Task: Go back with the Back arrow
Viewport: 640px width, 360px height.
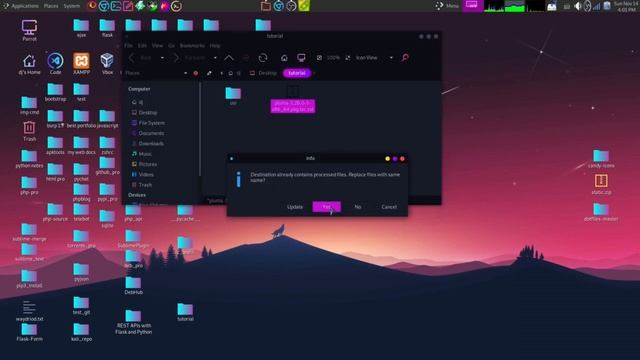Action: (x=131, y=58)
